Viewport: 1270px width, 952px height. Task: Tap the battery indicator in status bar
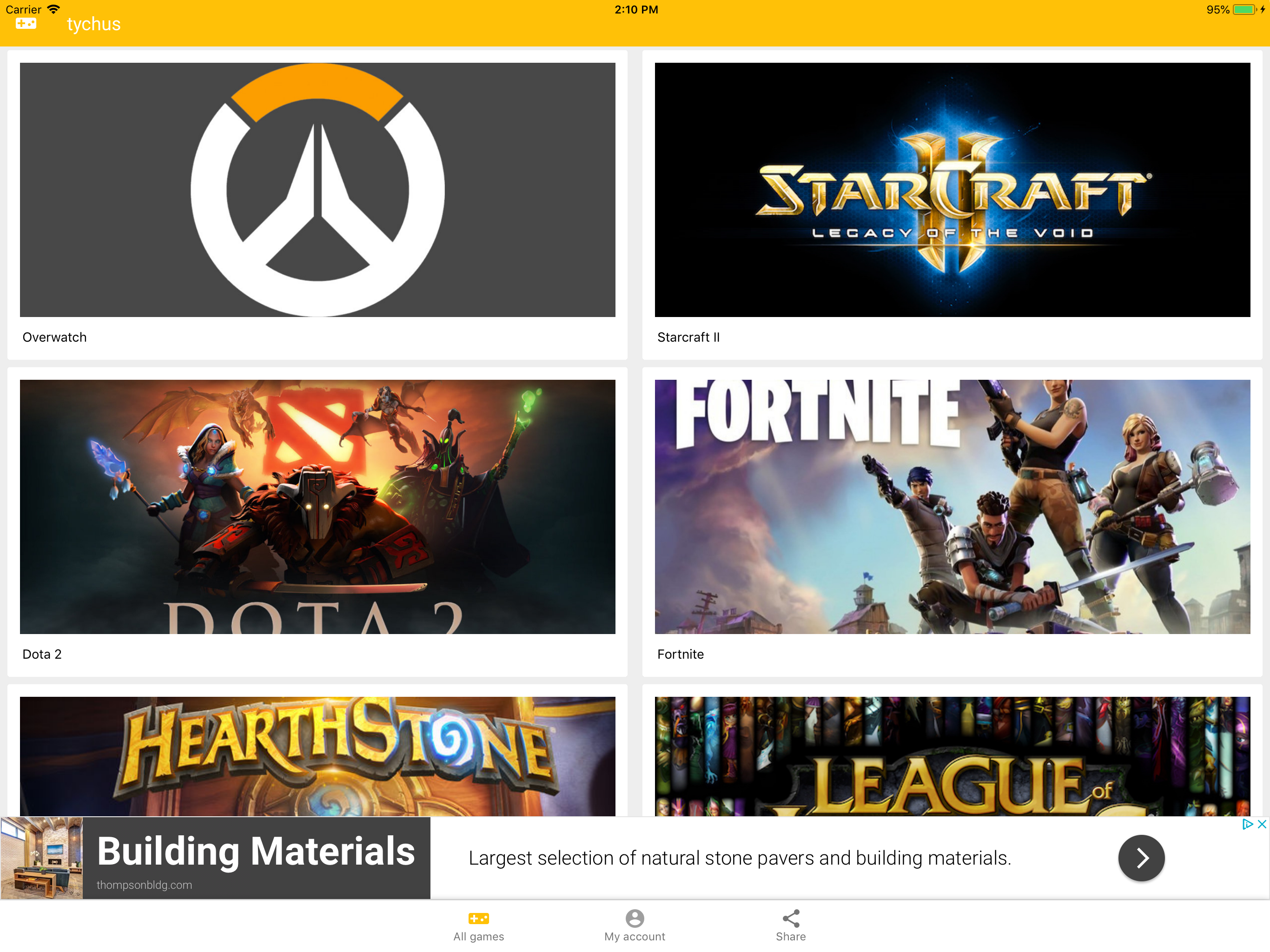point(1244,10)
